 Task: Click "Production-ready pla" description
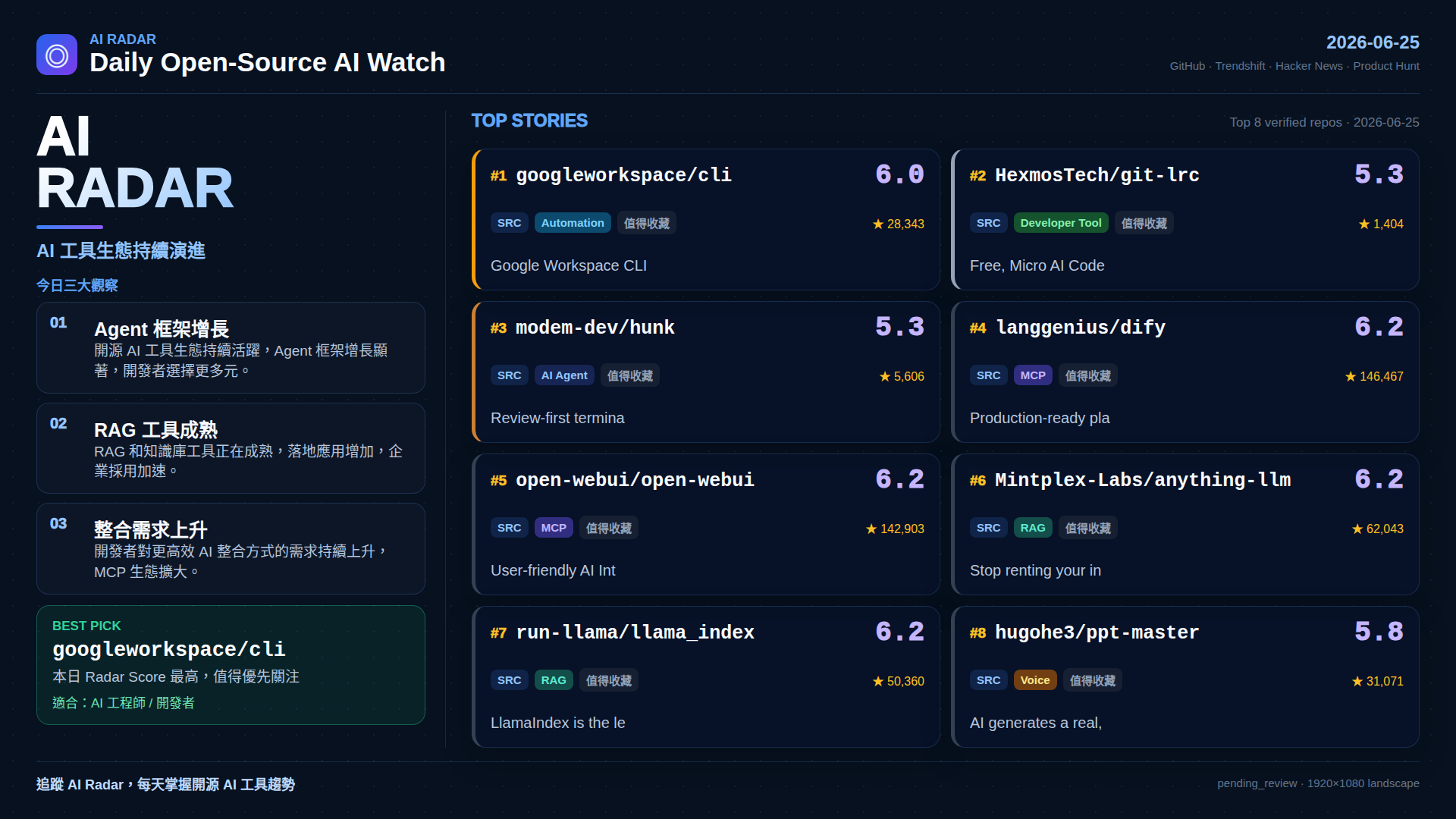(1040, 418)
